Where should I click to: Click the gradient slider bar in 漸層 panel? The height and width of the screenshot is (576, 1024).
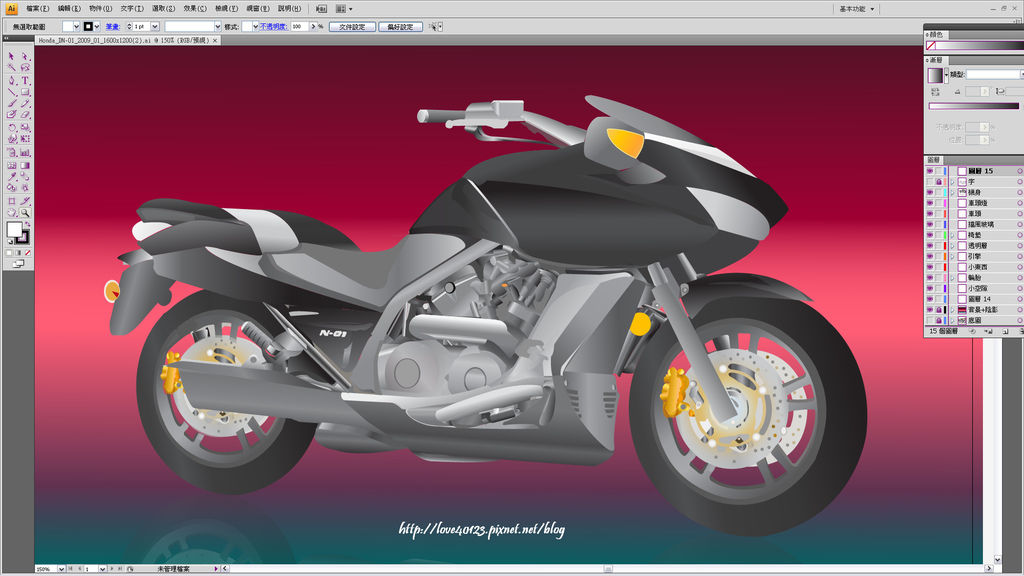(x=973, y=105)
